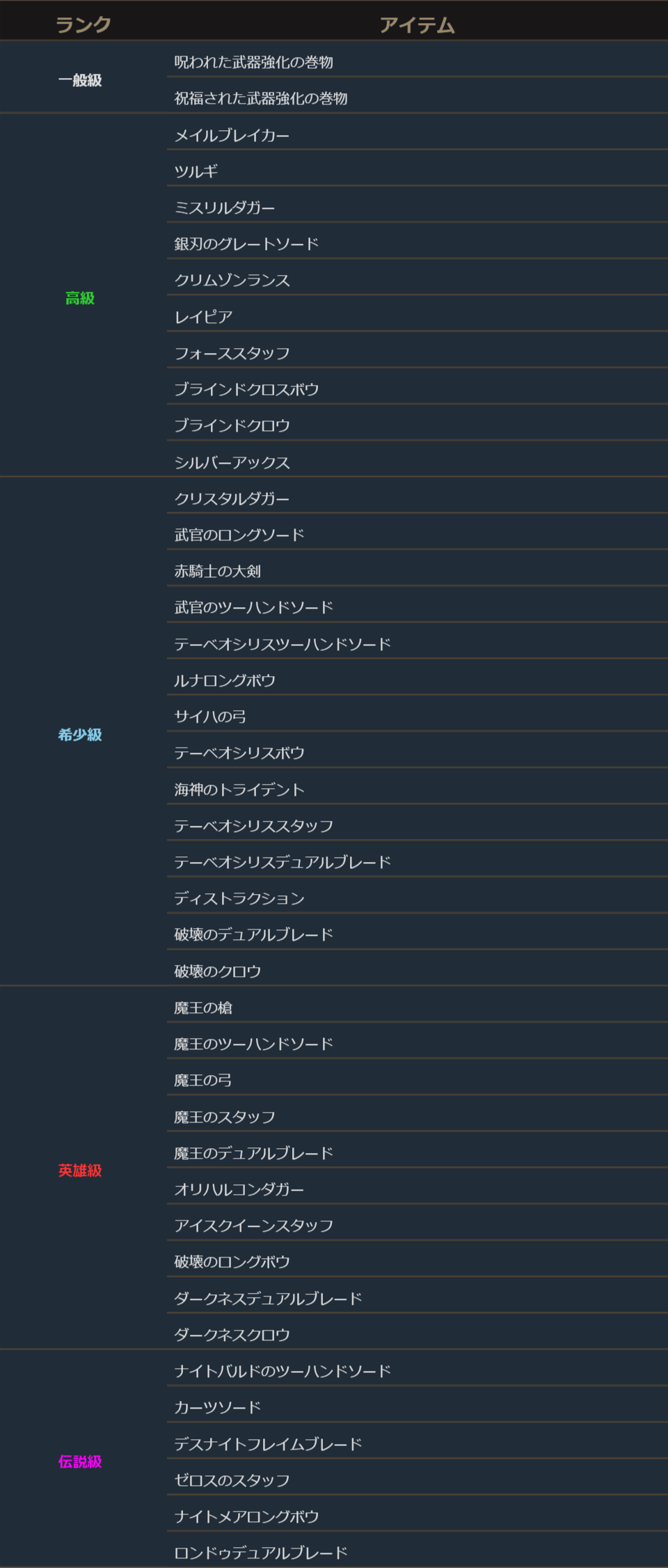Click the 海神のトライデント item
The image size is (668, 1568).
click(239, 790)
